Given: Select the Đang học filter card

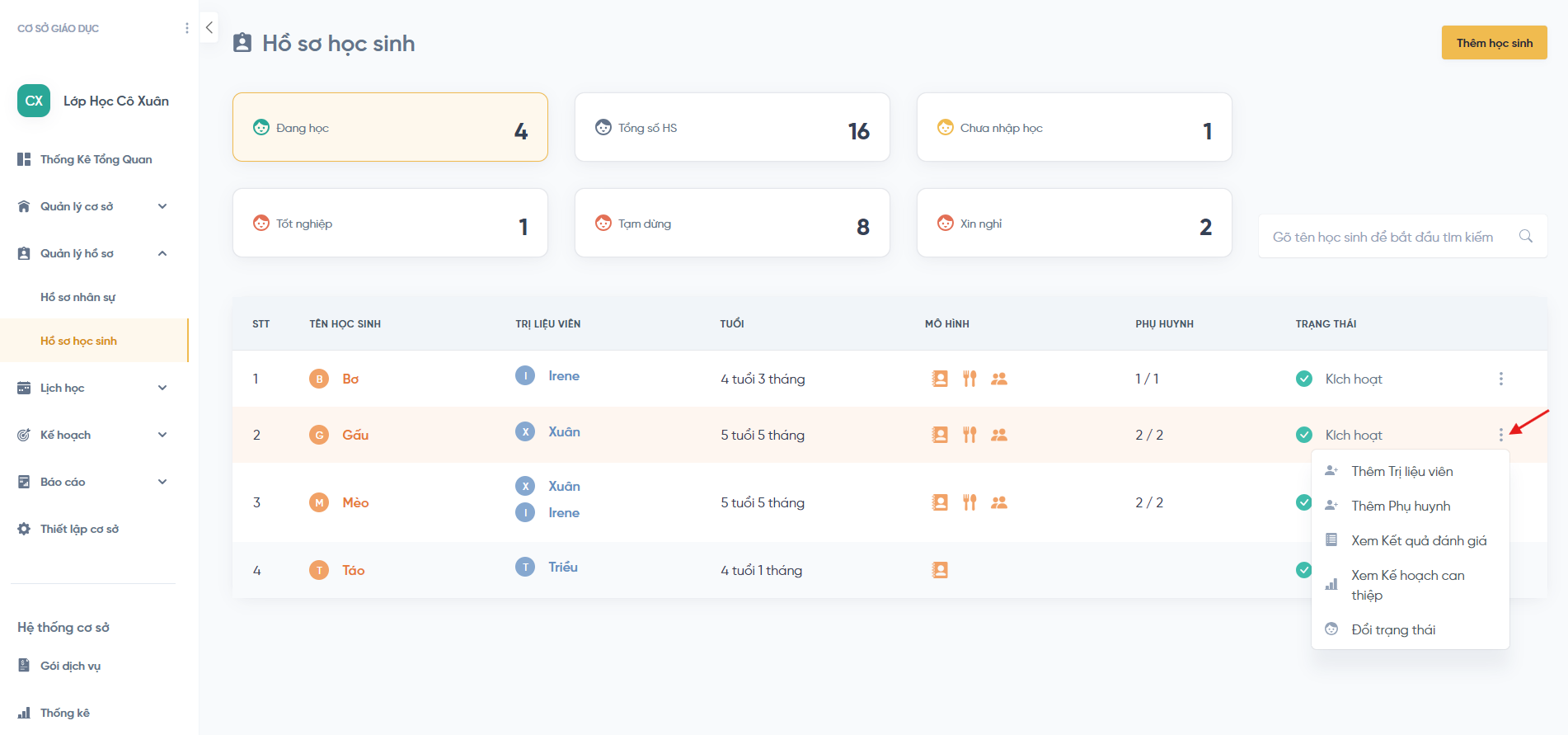Looking at the screenshot, I should 390,127.
